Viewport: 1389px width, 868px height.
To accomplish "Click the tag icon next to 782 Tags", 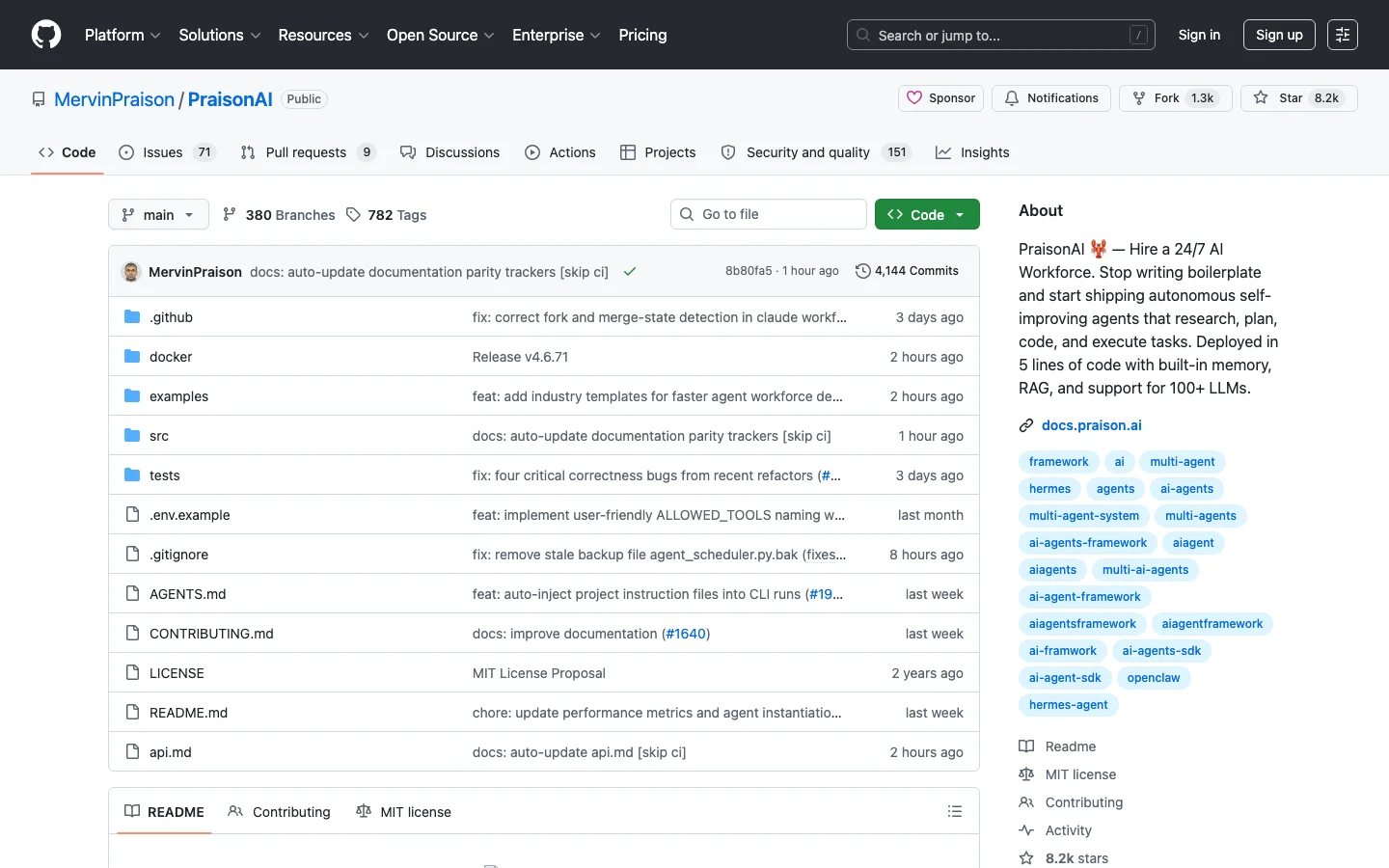I will (x=354, y=215).
